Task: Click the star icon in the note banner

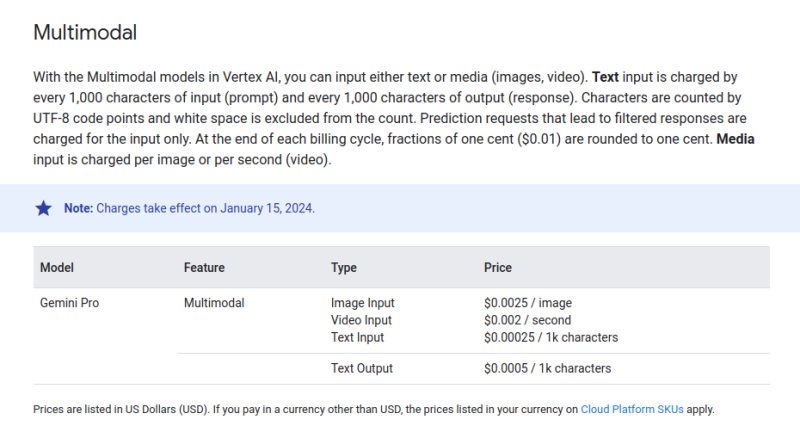Action: (44, 208)
